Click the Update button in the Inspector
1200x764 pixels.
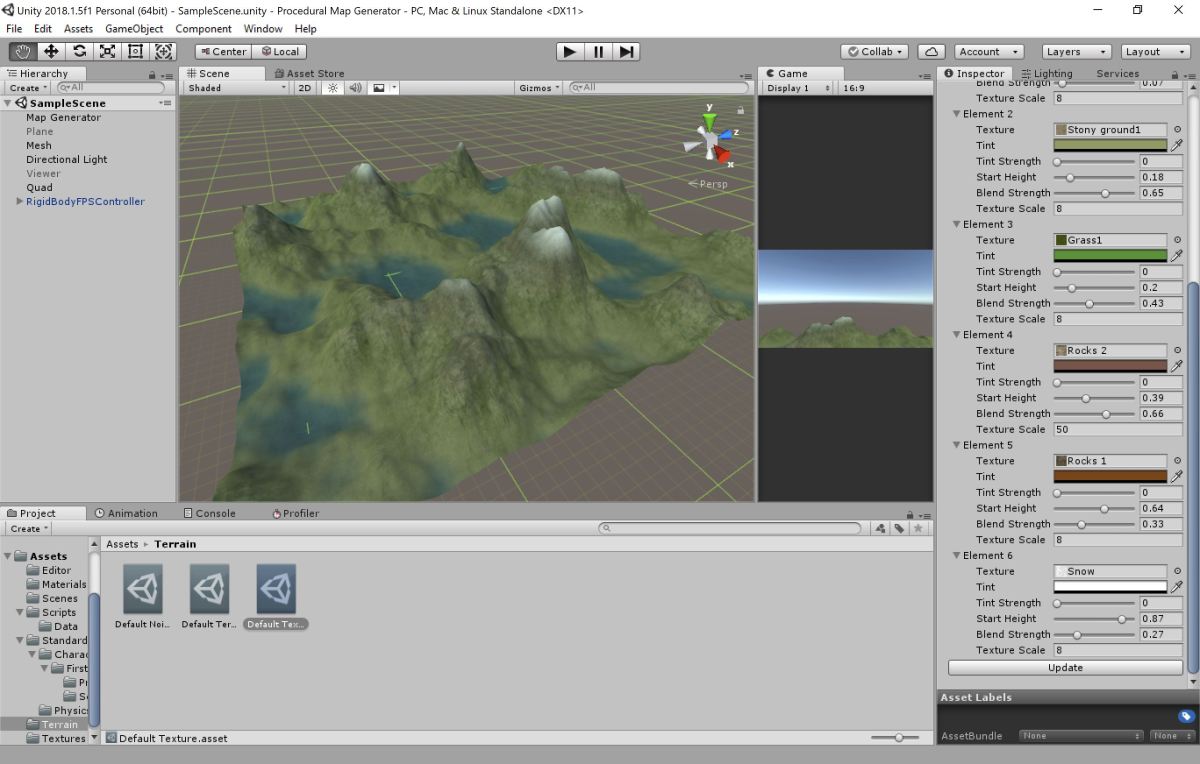tap(1065, 667)
